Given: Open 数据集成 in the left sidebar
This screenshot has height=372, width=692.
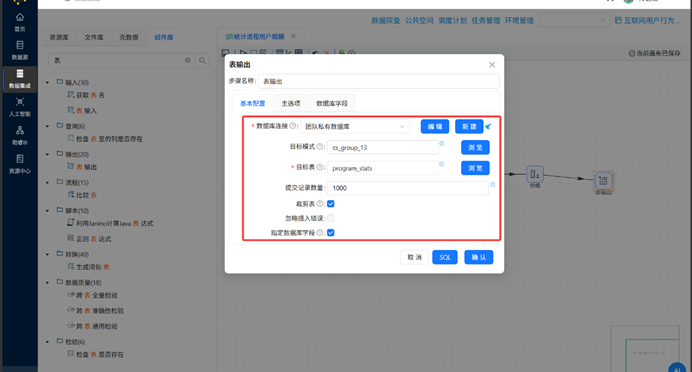Looking at the screenshot, I should pos(20,79).
